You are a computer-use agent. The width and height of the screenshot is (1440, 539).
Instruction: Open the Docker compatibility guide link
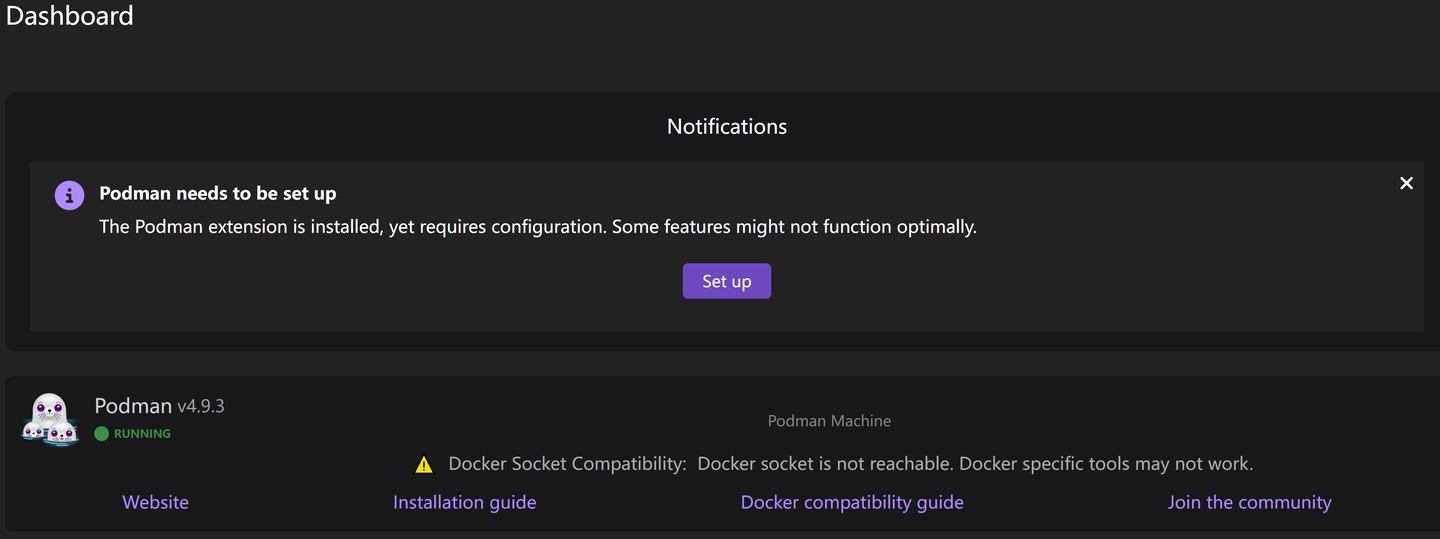pos(852,502)
